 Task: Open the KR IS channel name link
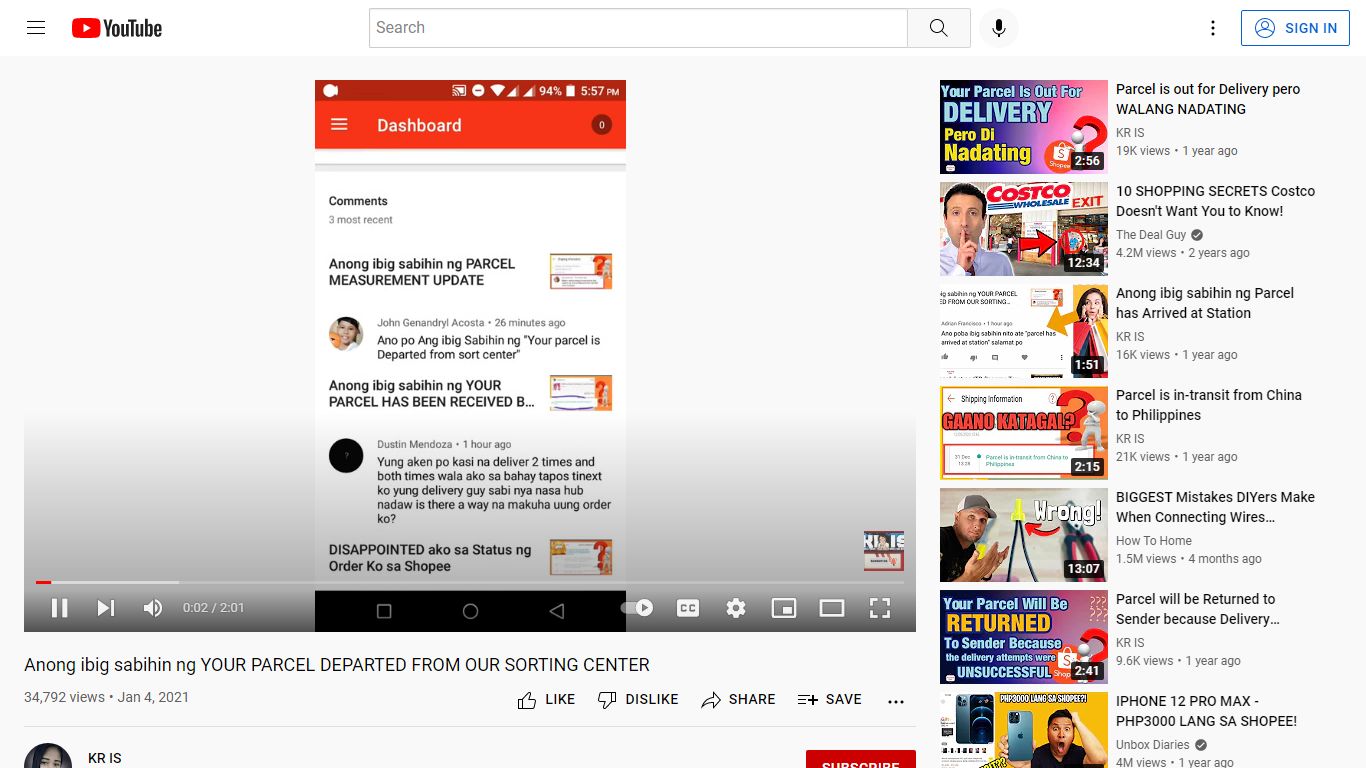click(x=105, y=758)
